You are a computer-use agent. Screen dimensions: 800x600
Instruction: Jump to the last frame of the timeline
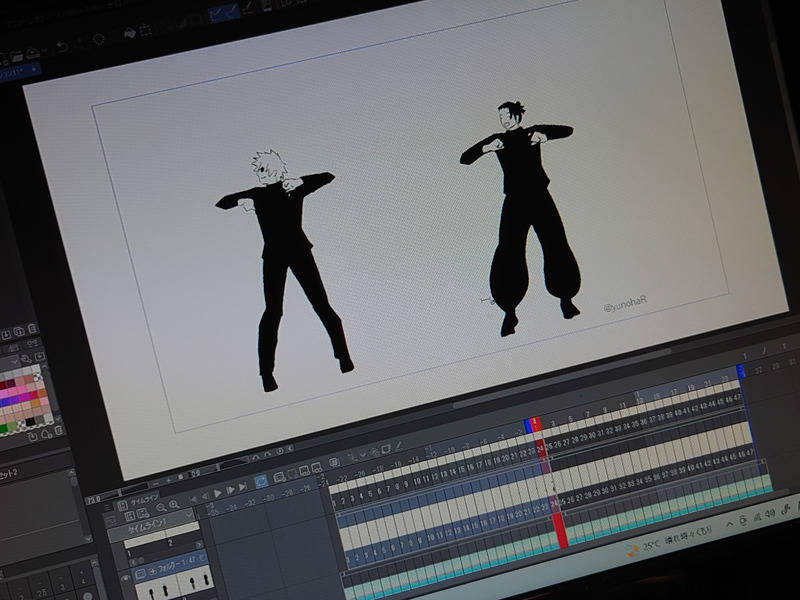pyautogui.click(x=241, y=489)
